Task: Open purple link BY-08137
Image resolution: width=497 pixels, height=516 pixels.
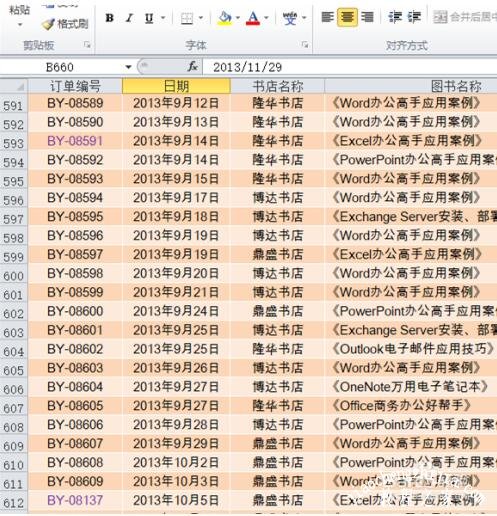Action: pos(75,500)
